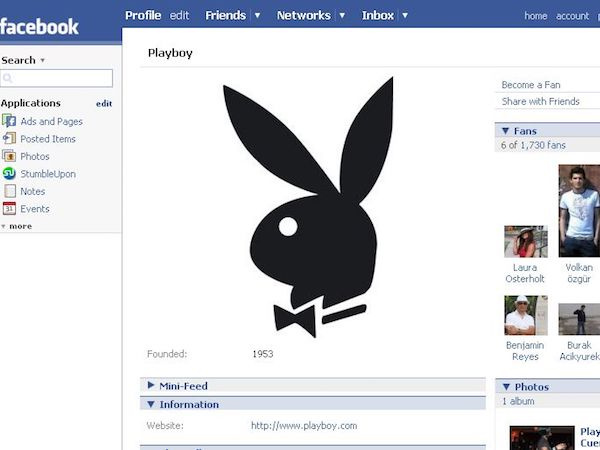Click the magnifier icon in search box
Screen dimensions: 600x450
(7, 78)
